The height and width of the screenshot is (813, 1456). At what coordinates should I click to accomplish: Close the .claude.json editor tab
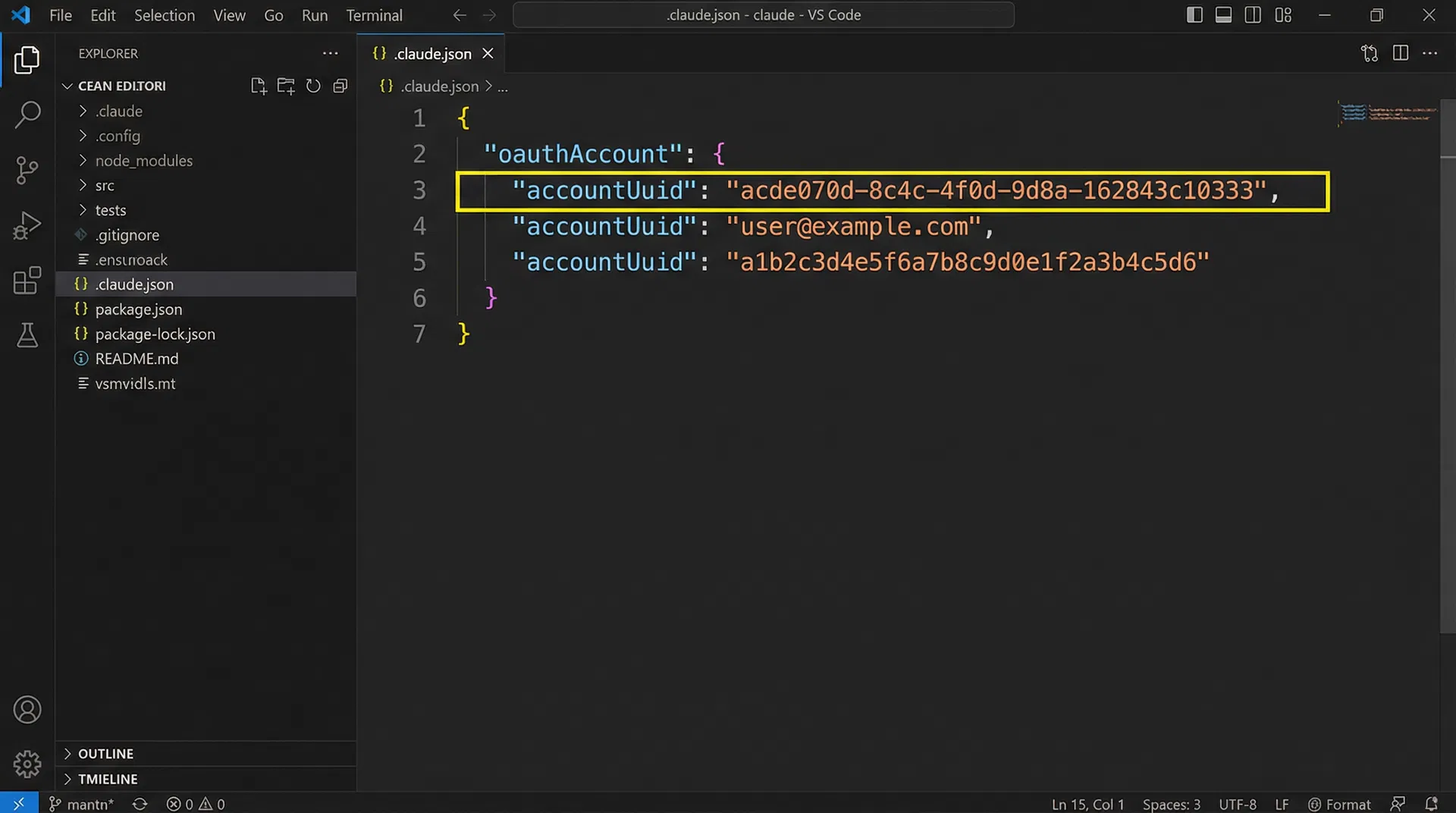point(488,53)
